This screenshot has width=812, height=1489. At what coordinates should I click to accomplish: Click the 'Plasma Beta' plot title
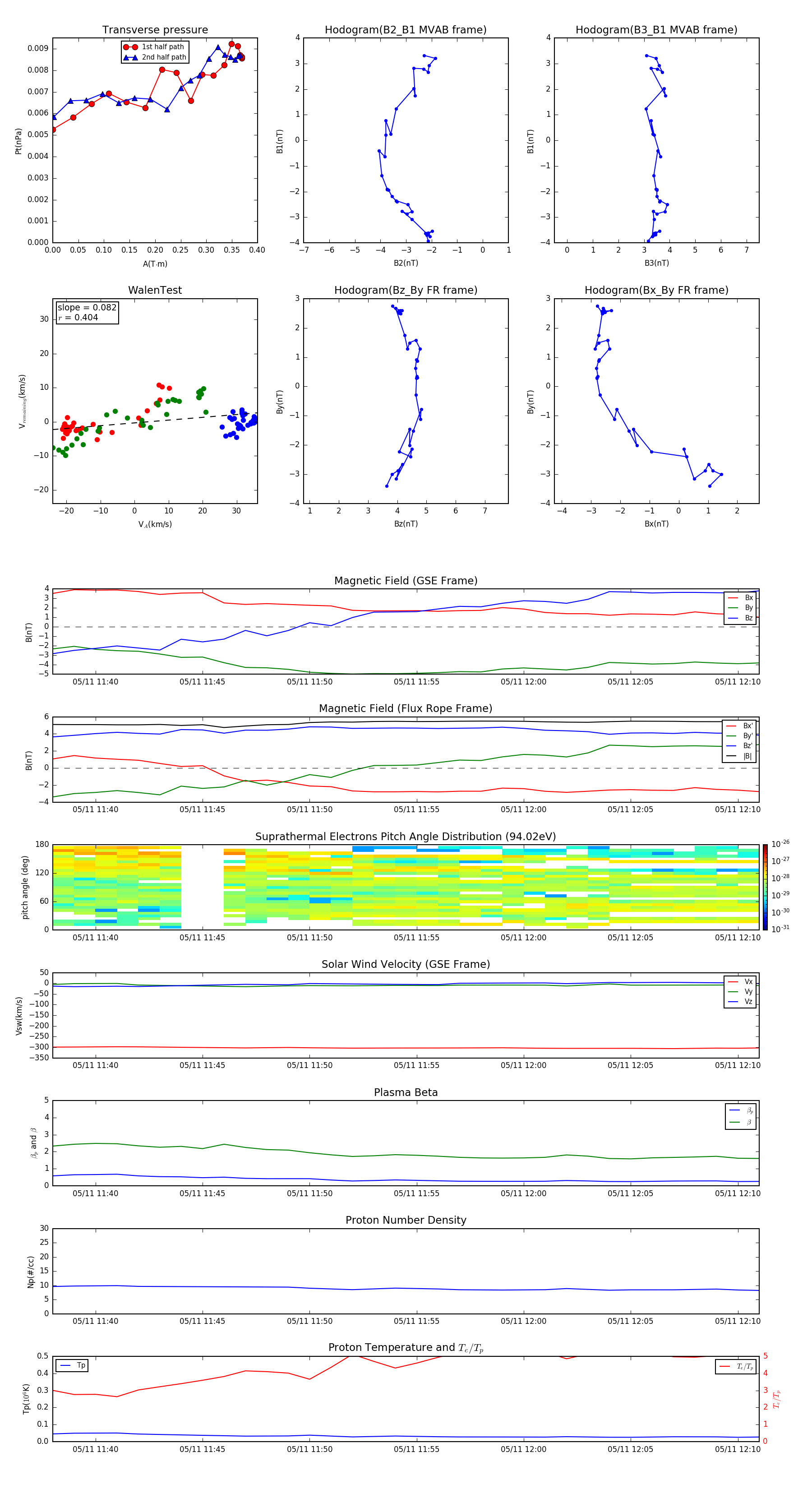pyautogui.click(x=406, y=1093)
